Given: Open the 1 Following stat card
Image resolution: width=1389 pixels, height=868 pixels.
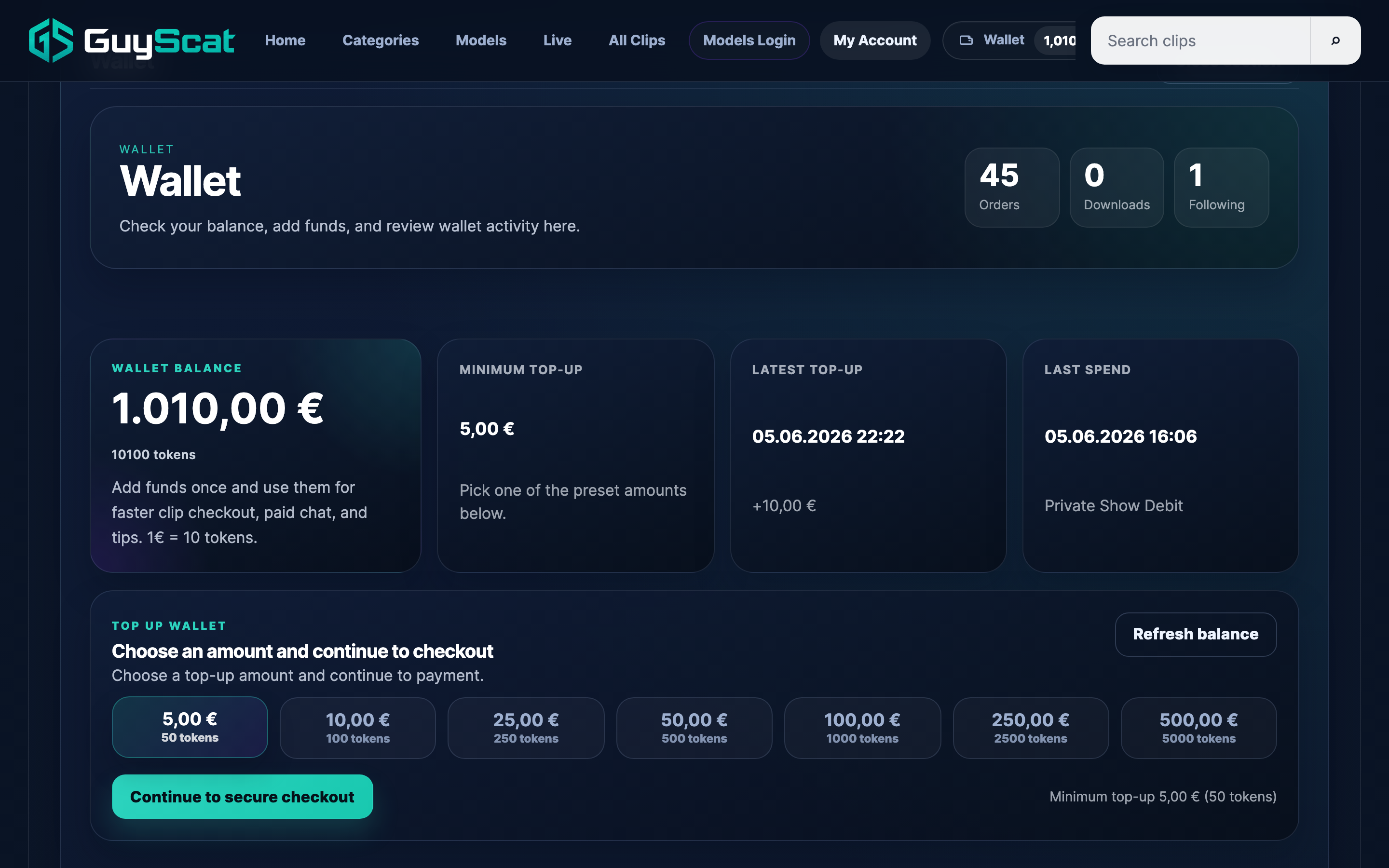Looking at the screenshot, I should 1221,188.
